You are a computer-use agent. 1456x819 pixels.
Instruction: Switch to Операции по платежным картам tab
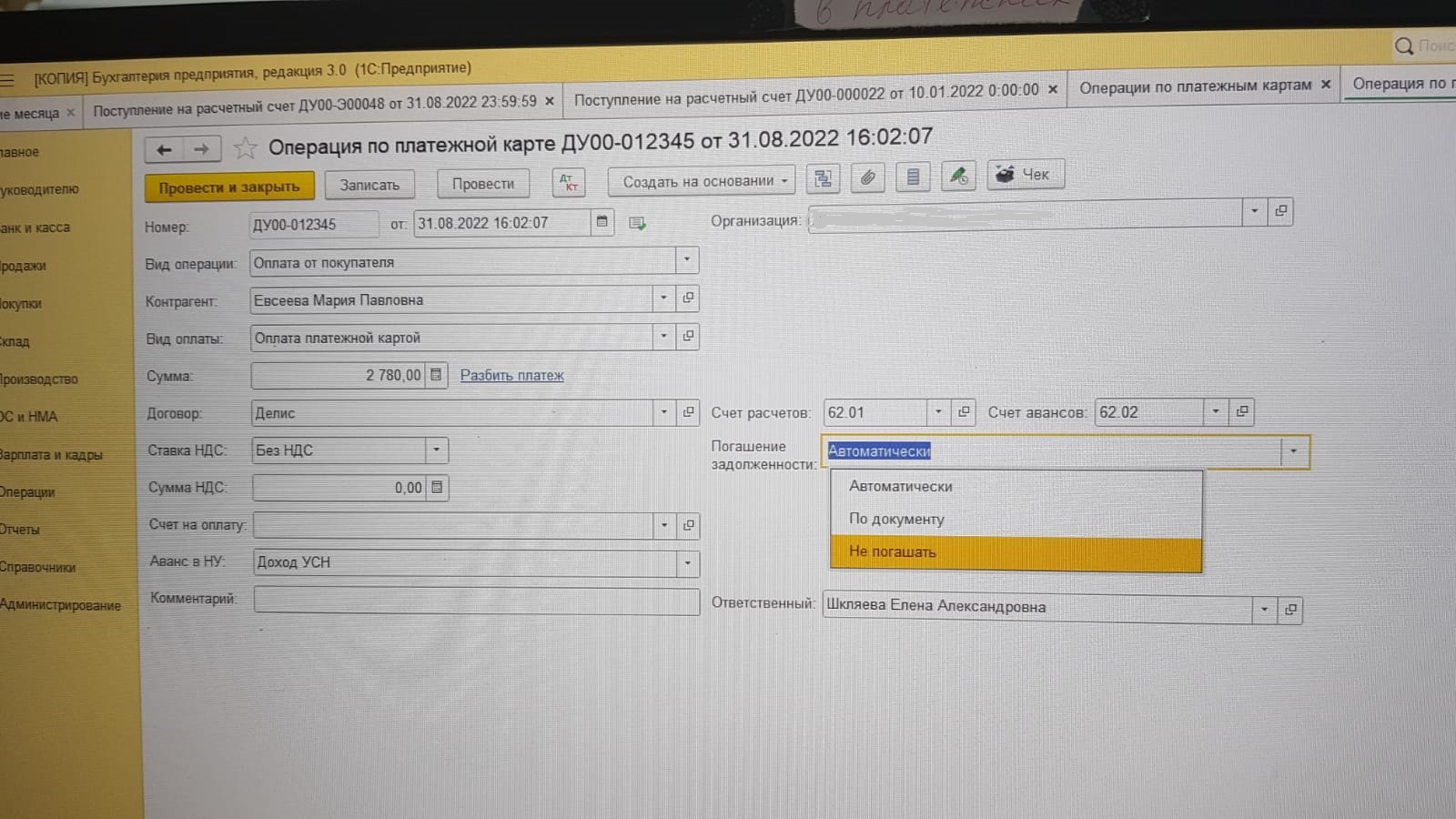click(1195, 86)
